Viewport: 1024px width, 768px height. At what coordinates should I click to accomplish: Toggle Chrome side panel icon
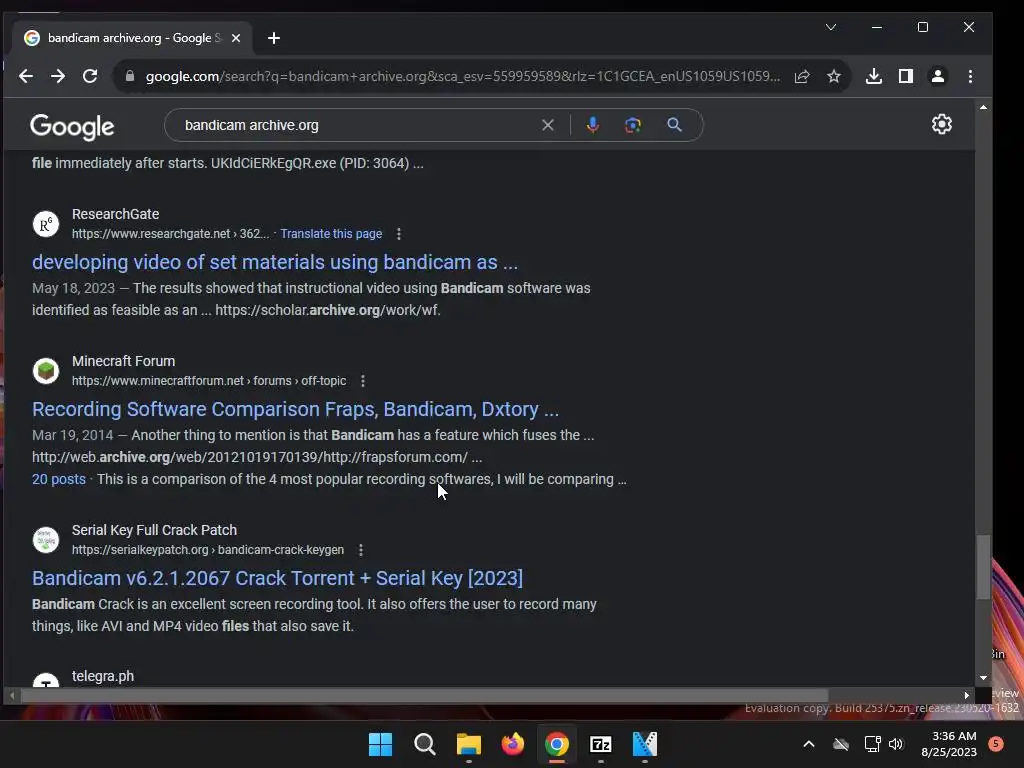point(906,76)
